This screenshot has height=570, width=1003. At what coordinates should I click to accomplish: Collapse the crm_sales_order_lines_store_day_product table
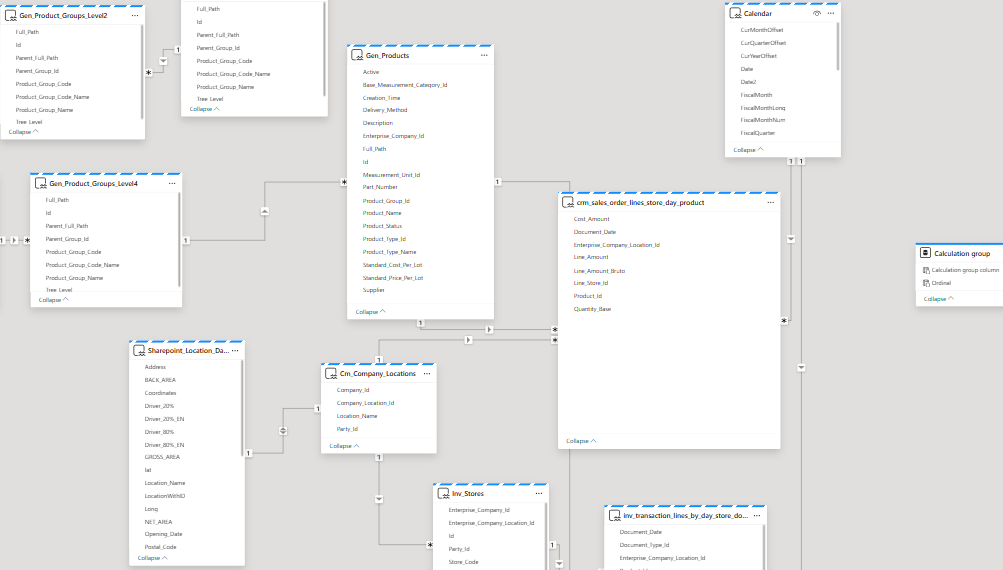(x=581, y=441)
